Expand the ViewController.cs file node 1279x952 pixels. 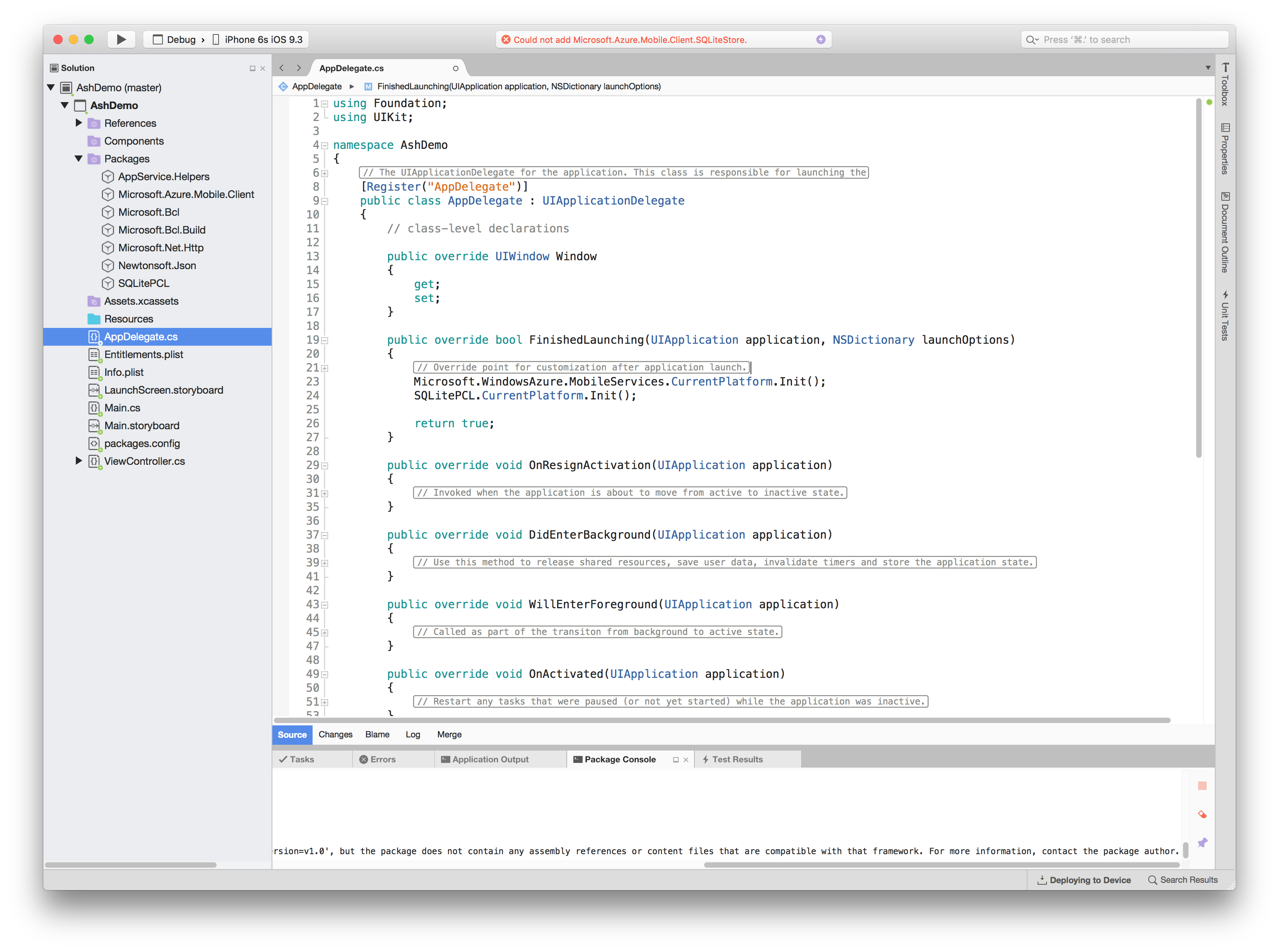80,461
